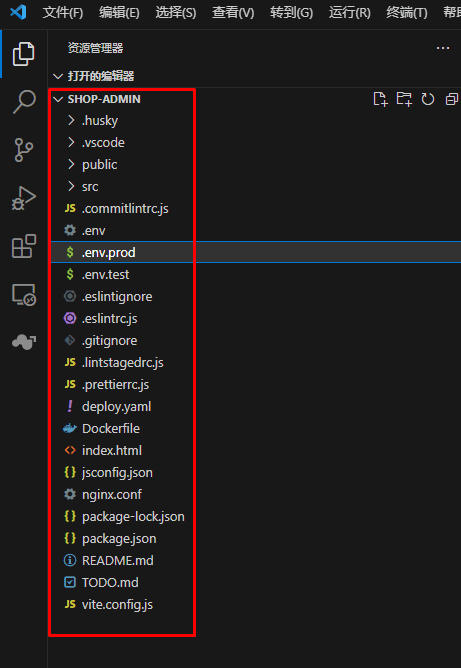Refresh the explorer file tree
This screenshot has height=668, width=461.
click(x=428, y=99)
